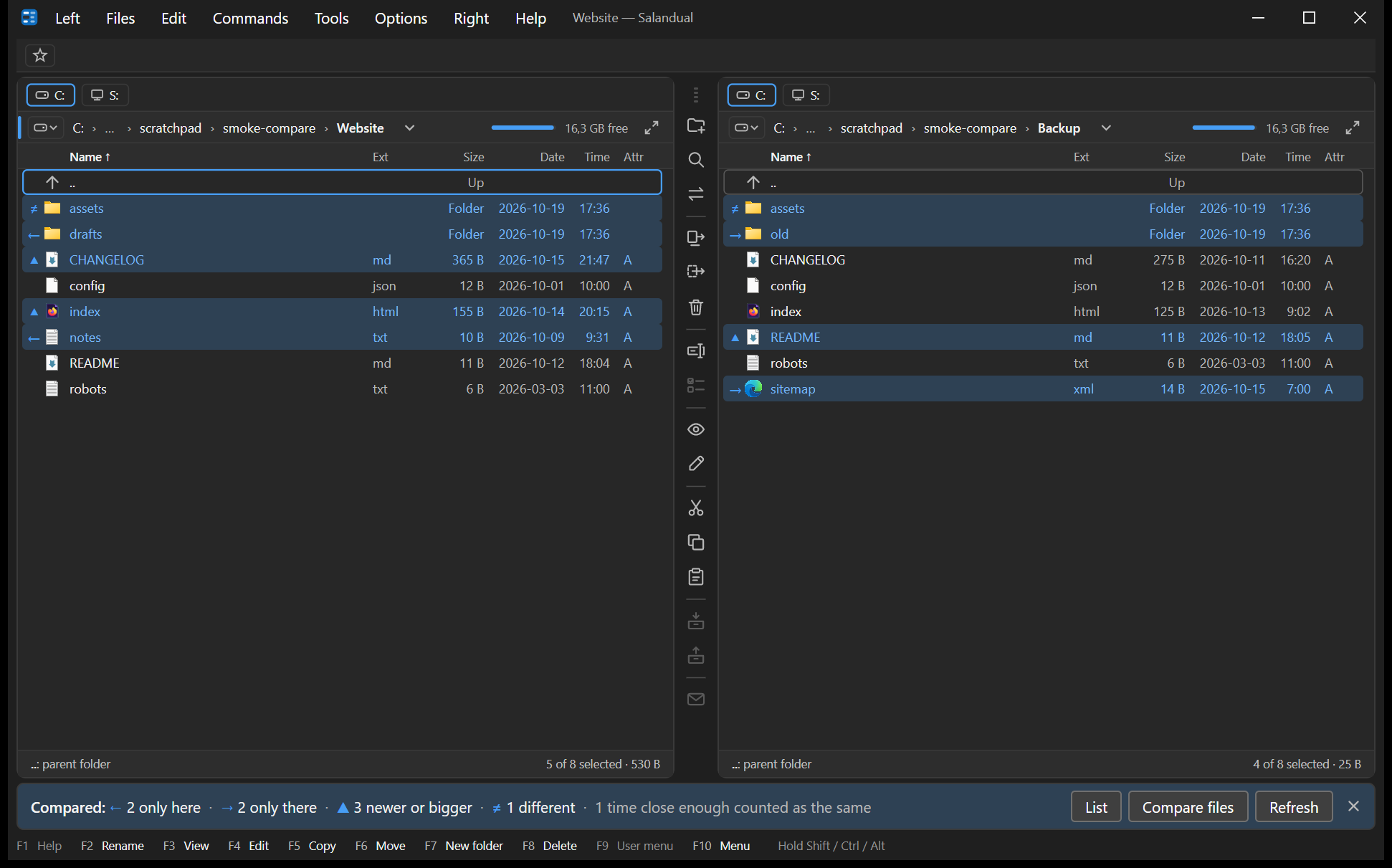Expand right breadcrumb ellipsis
The image size is (1392, 868).
click(x=811, y=128)
